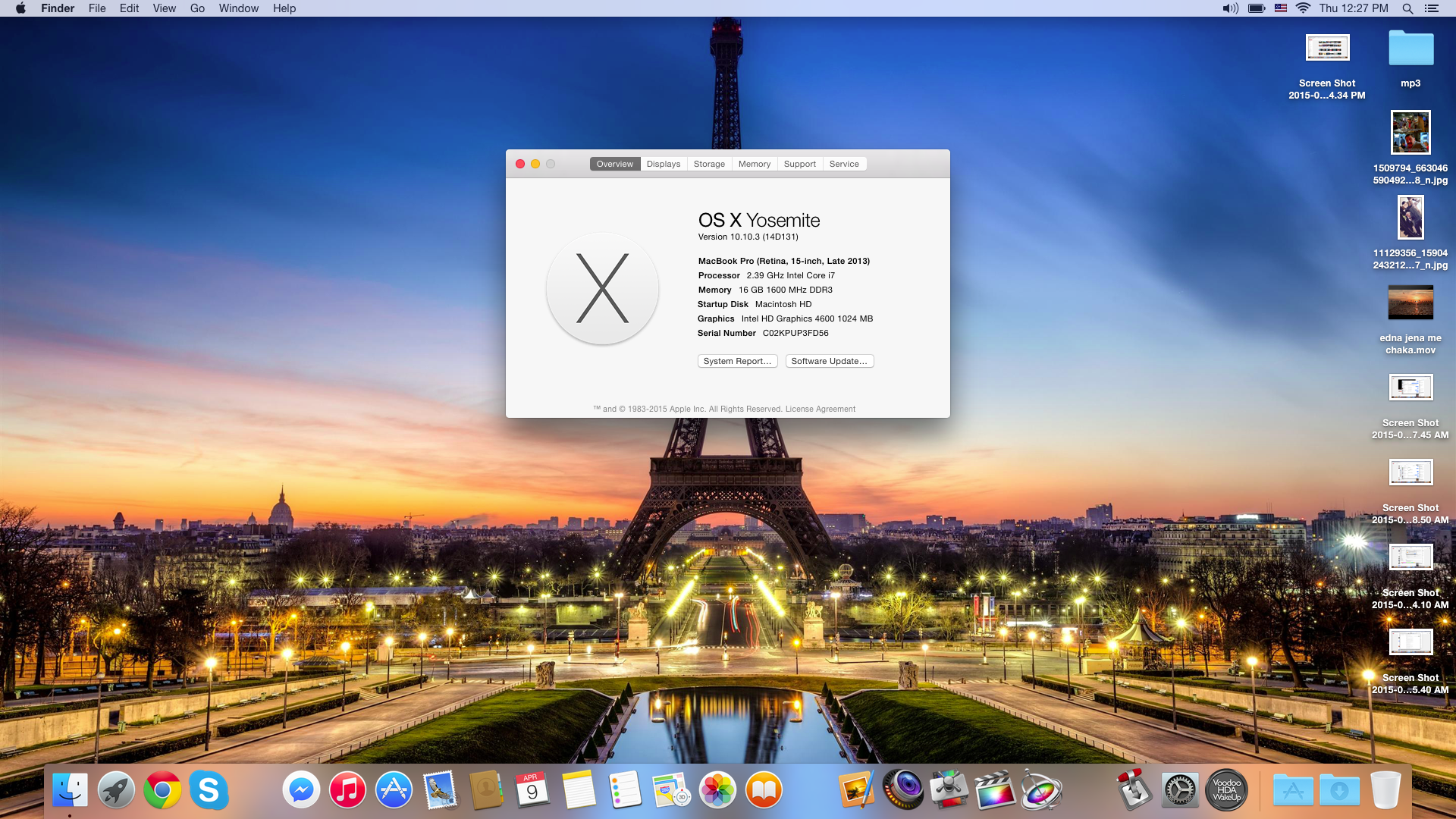Launch Motion from the Dock
This screenshot has height=819, width=1456.
1041,790
